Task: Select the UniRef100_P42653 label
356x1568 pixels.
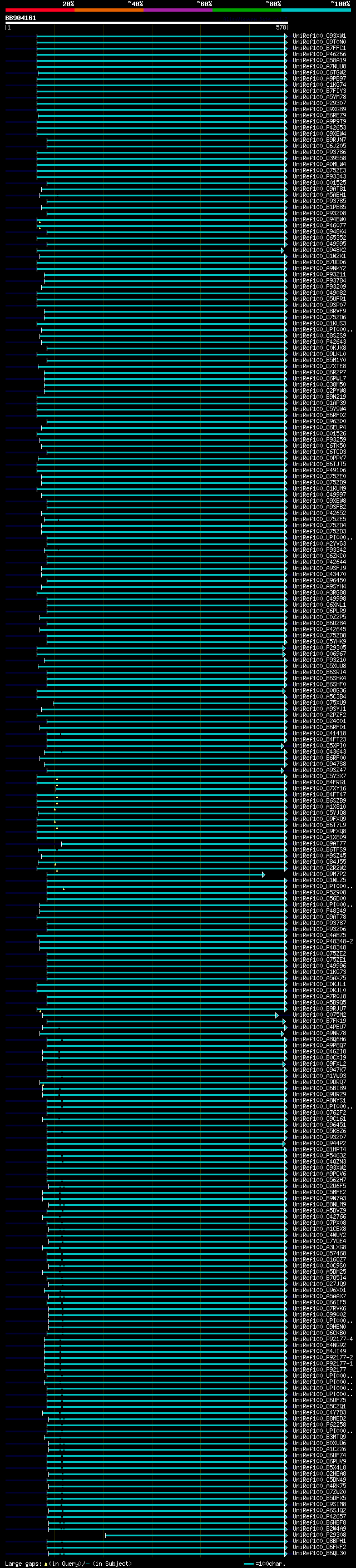Action: (319, 128)
